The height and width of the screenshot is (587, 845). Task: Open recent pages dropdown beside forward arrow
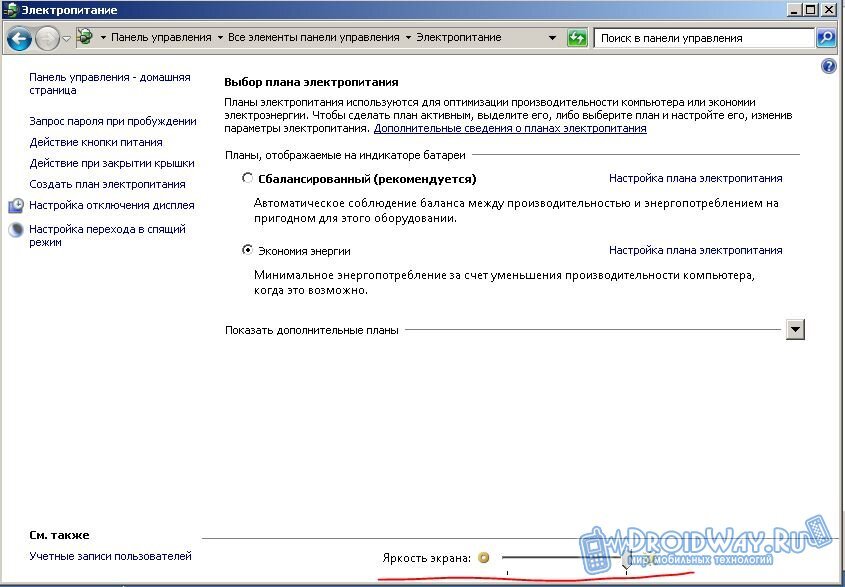66,39
